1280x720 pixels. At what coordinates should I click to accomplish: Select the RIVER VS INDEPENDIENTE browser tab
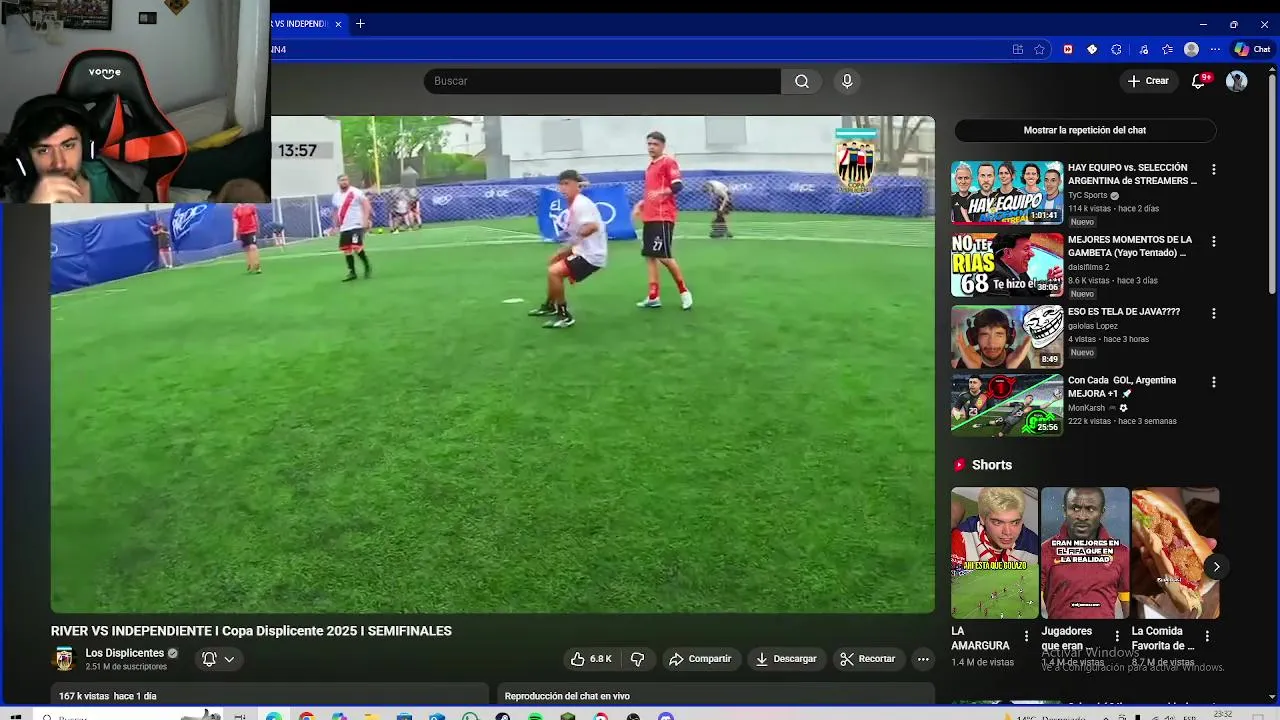point(300,24)
